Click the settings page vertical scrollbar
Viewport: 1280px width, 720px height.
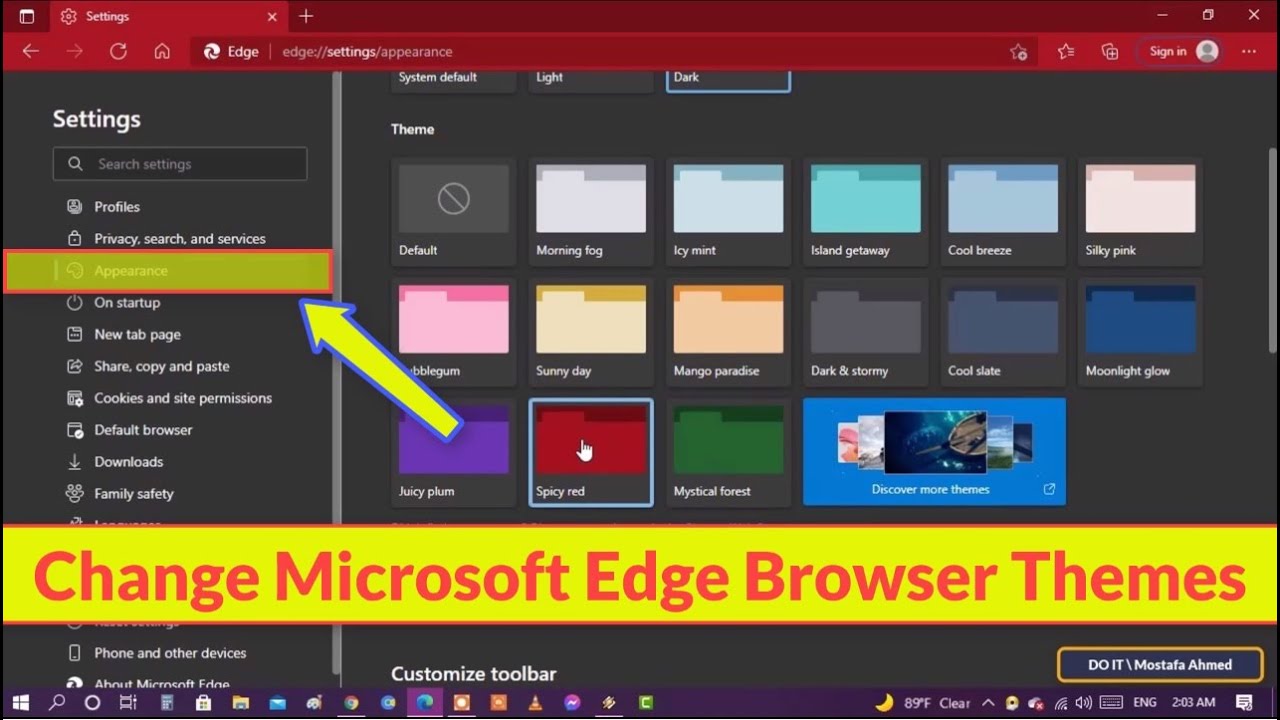1272,250
